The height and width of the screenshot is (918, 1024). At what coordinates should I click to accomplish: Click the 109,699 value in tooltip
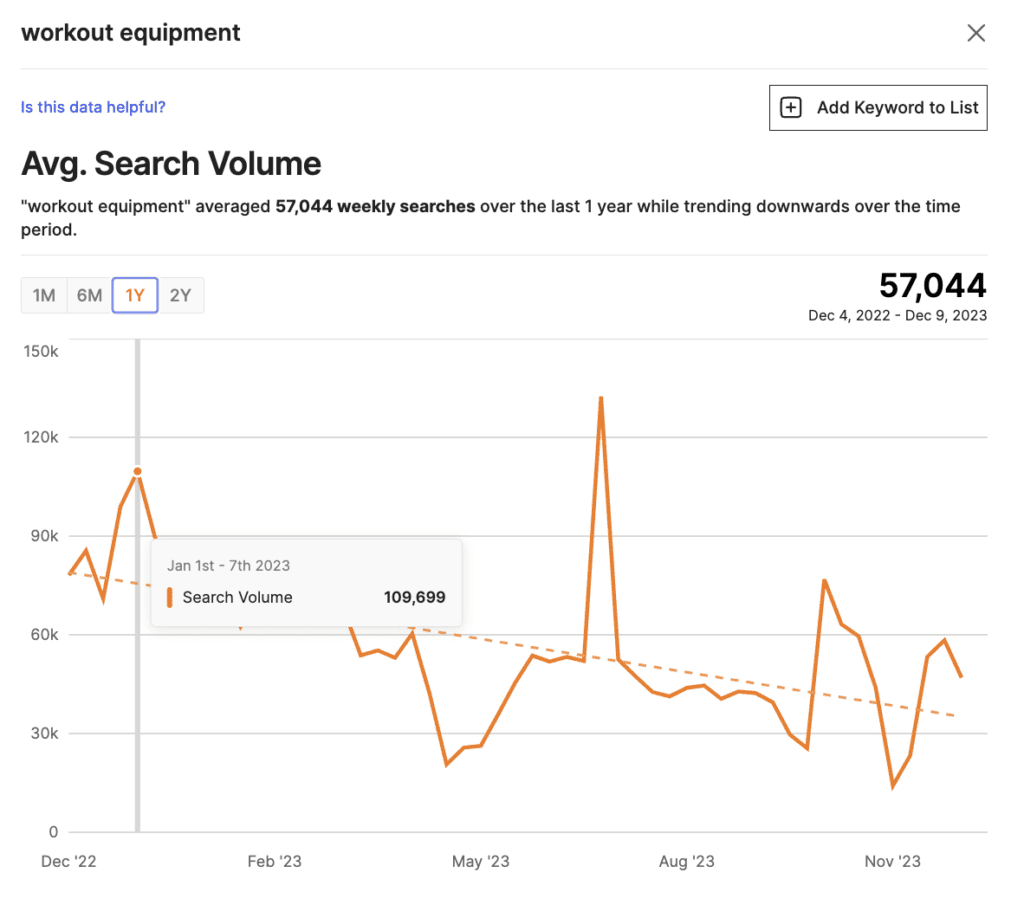click(x=414, y=598)
